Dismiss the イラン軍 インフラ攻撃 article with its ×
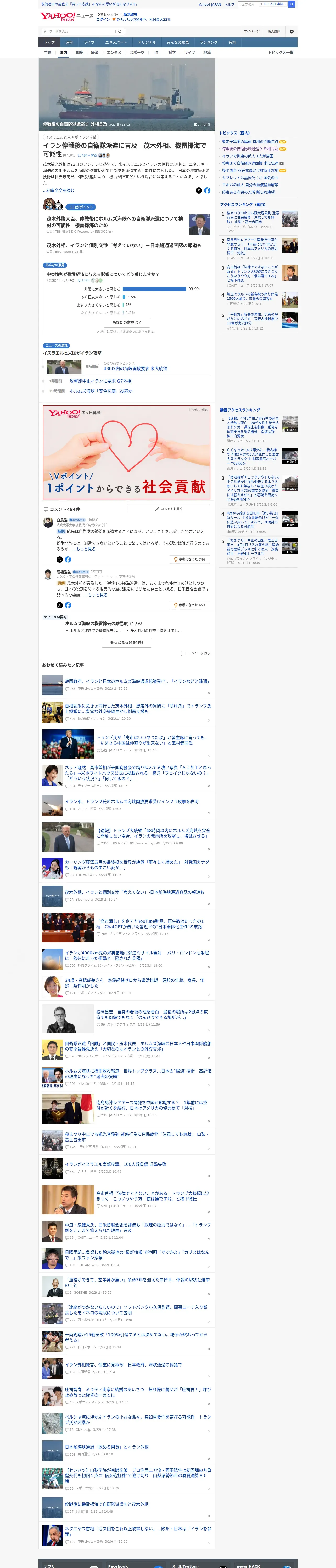 click(209, 813)
